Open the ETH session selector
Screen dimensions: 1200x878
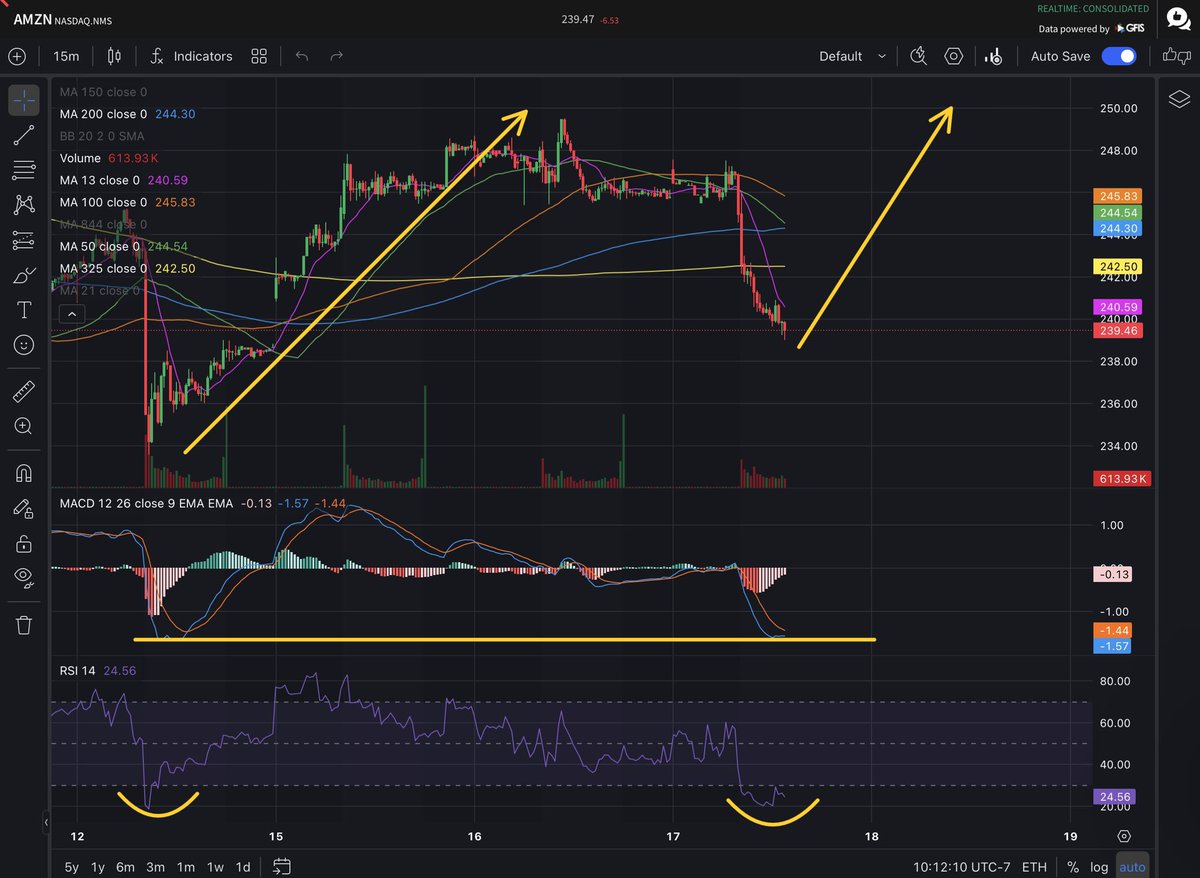(x=1034, y=867)
